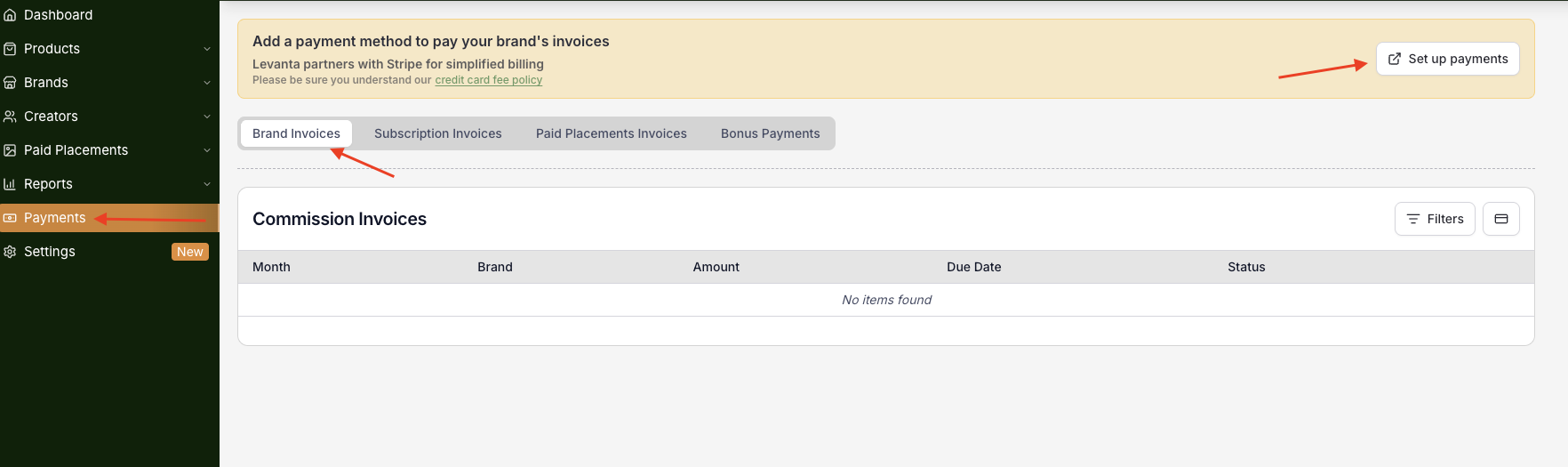Expand the Products submenu chevron
The height and width of the screenshot is (467, 1568).
click(207, 49)
